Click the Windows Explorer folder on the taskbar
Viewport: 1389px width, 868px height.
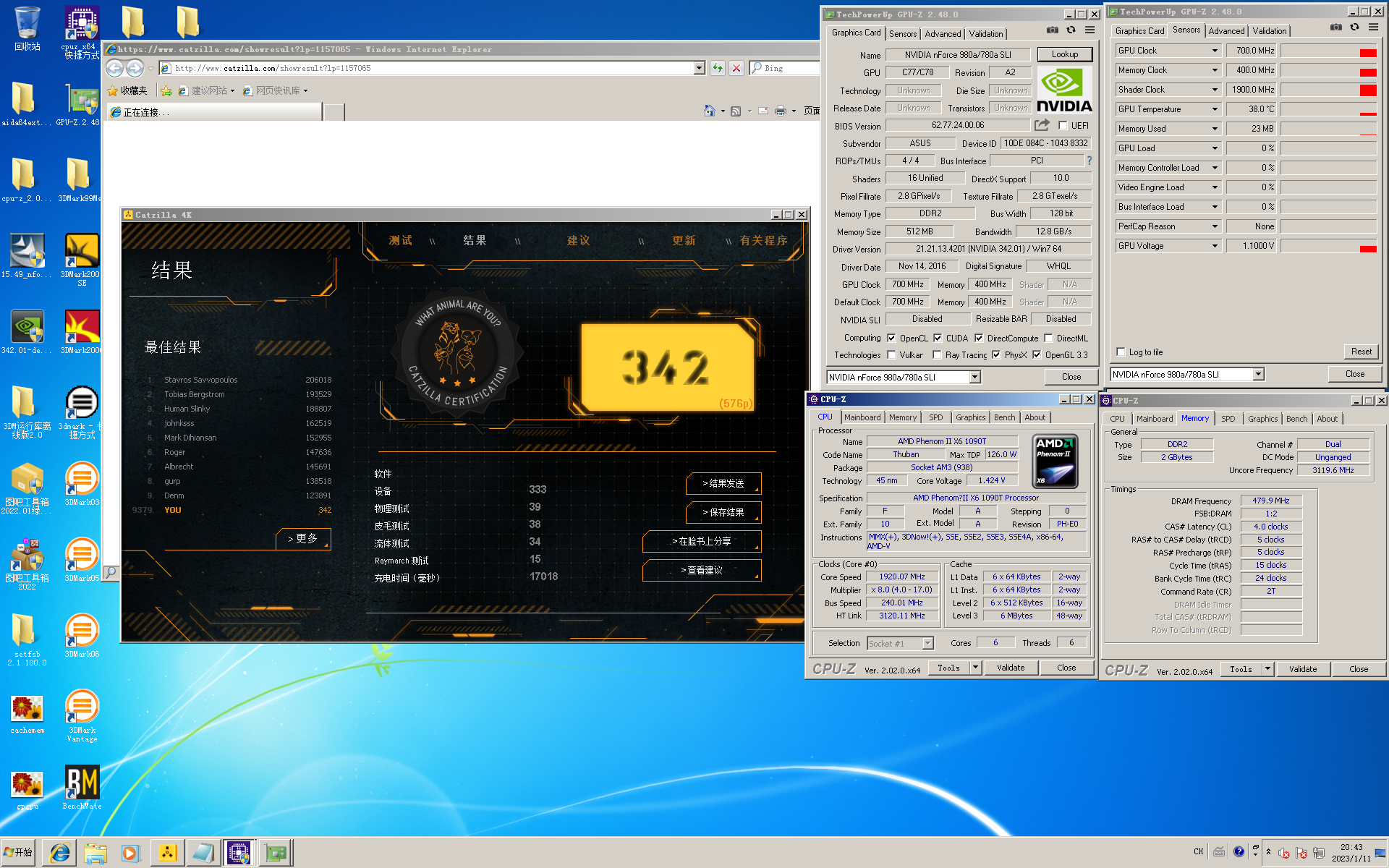[x=95, y=853]
